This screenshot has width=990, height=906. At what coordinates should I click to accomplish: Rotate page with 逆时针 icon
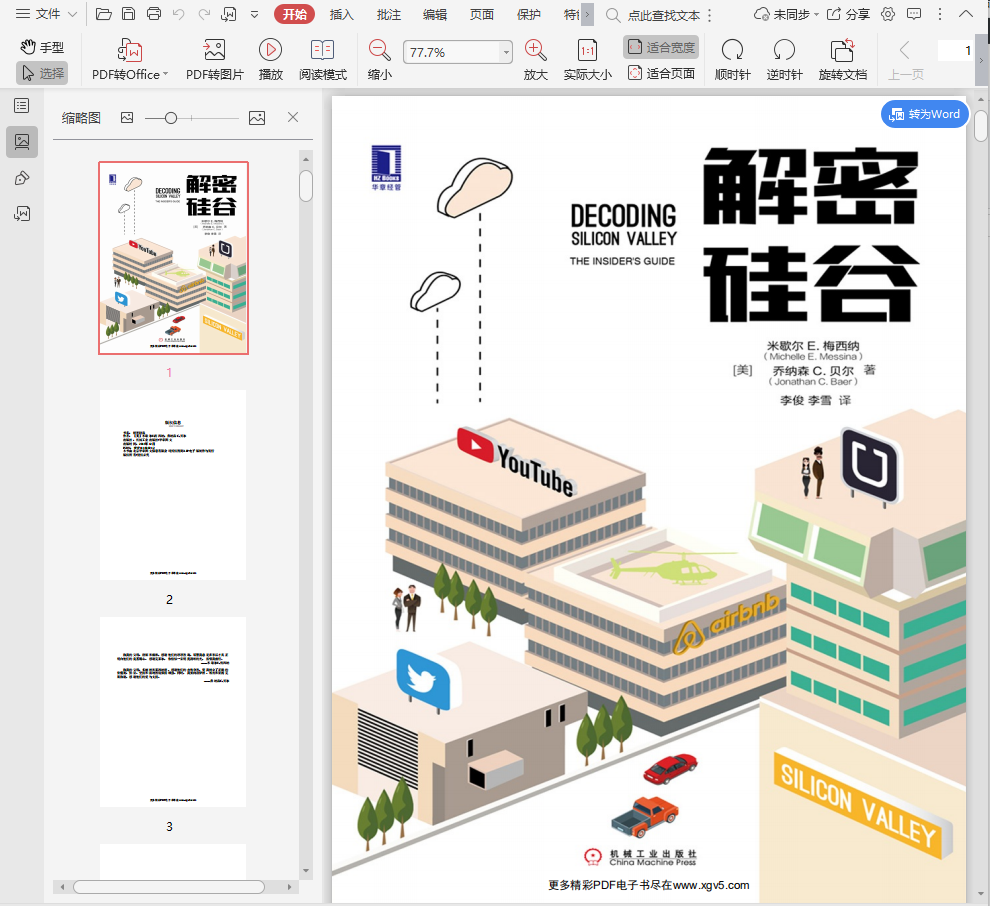click(x=784, y=51)
